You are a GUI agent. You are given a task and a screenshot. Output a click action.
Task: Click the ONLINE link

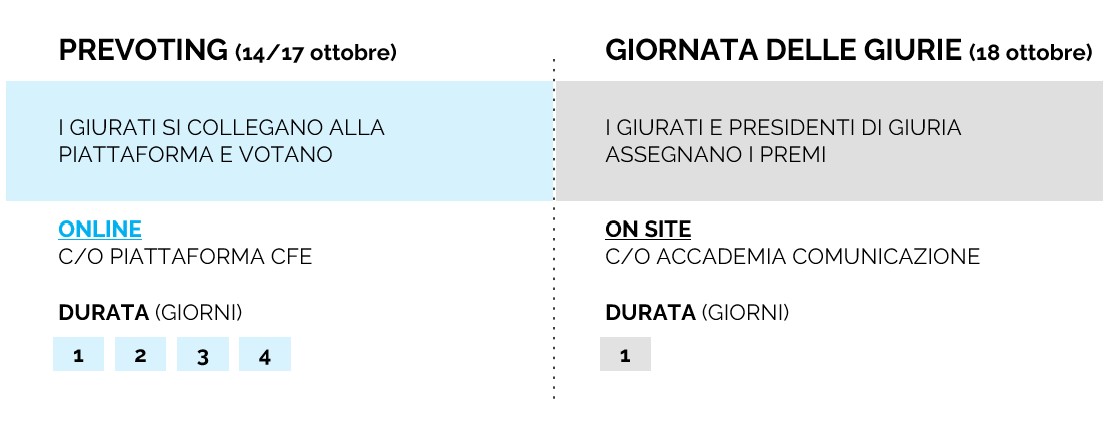coord(100,229)
